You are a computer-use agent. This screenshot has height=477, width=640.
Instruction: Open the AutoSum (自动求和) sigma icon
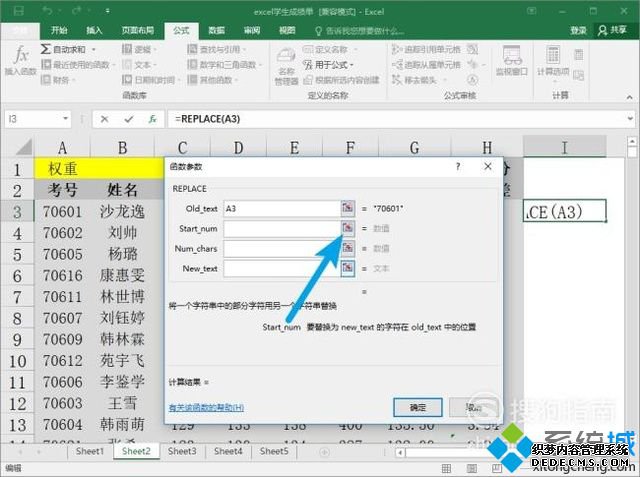(x=46, y=49)
